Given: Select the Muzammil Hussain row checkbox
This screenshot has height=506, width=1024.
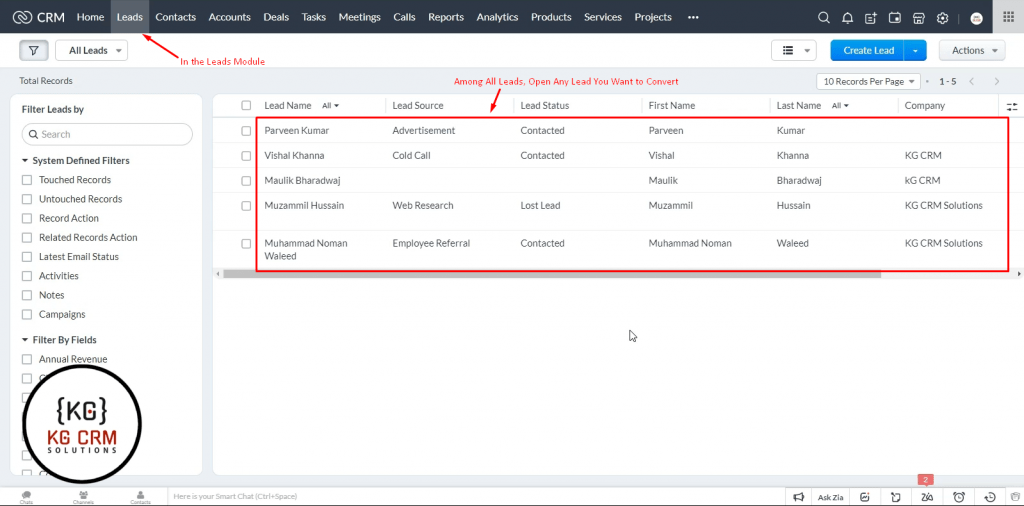Looking at the screenshot, I should point(246,206).
